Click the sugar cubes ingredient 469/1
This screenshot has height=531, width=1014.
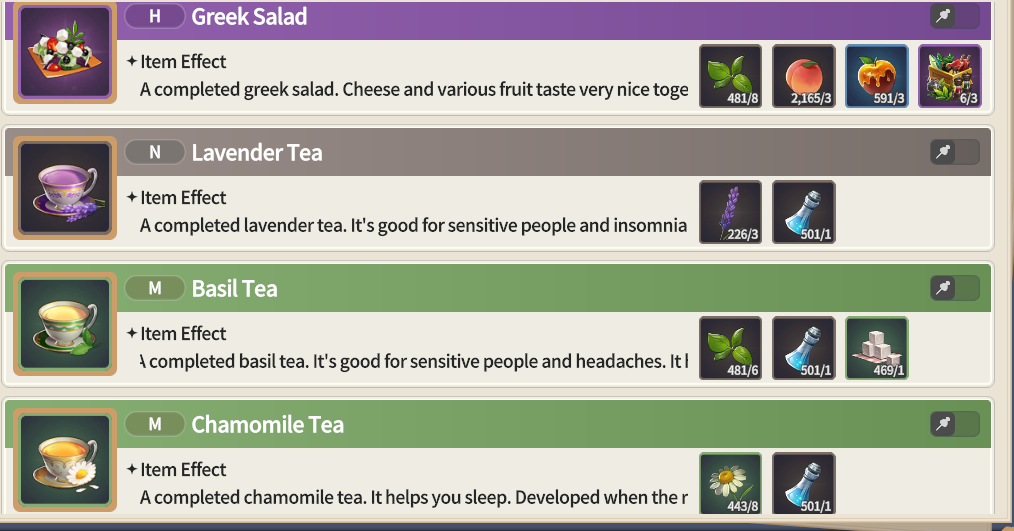[x=876, y=348]
